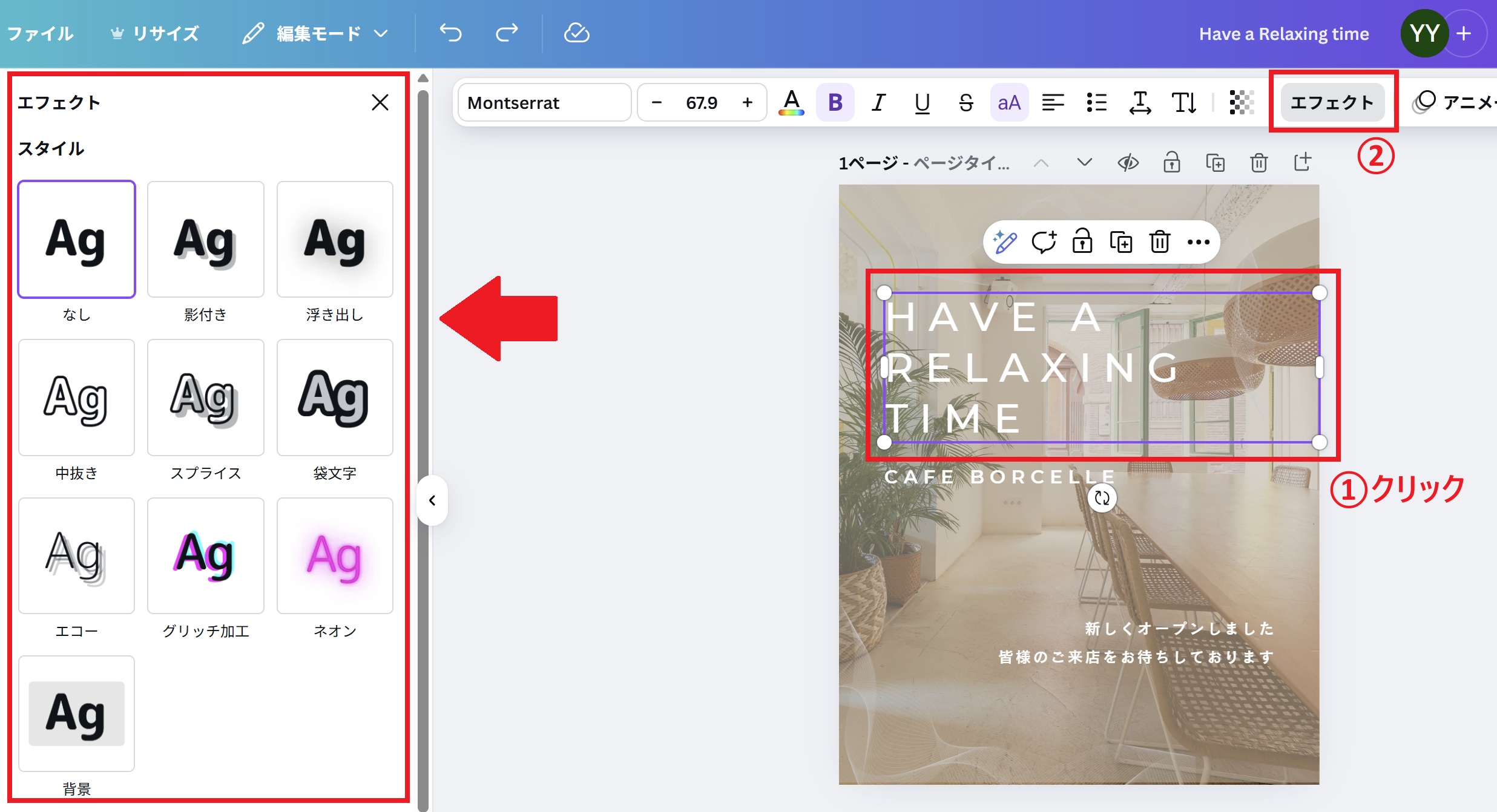
Task: Open the transparency checkerboard icon
Action: tap(1242, 103)
